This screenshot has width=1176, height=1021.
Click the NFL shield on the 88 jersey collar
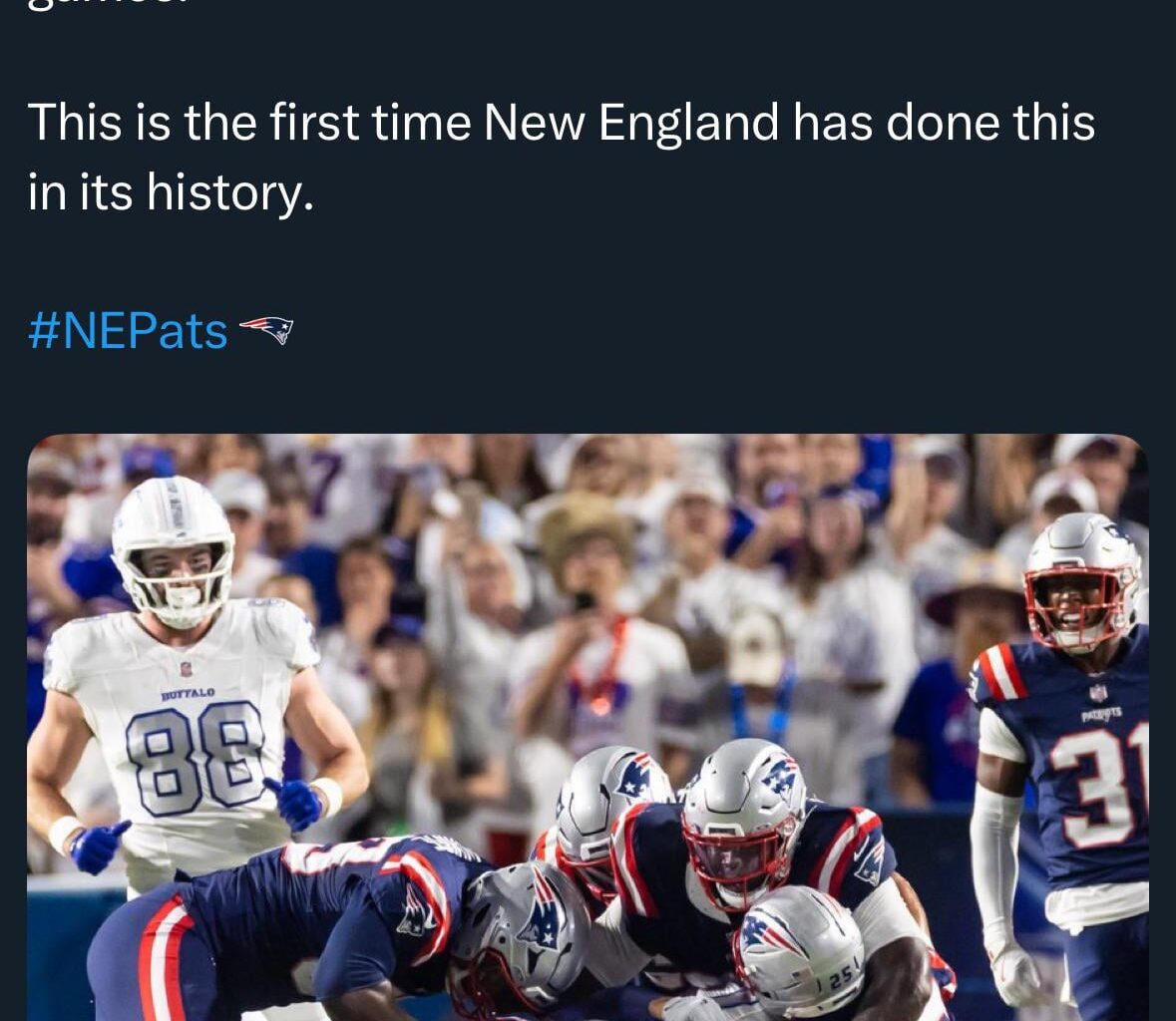(186, 668)
